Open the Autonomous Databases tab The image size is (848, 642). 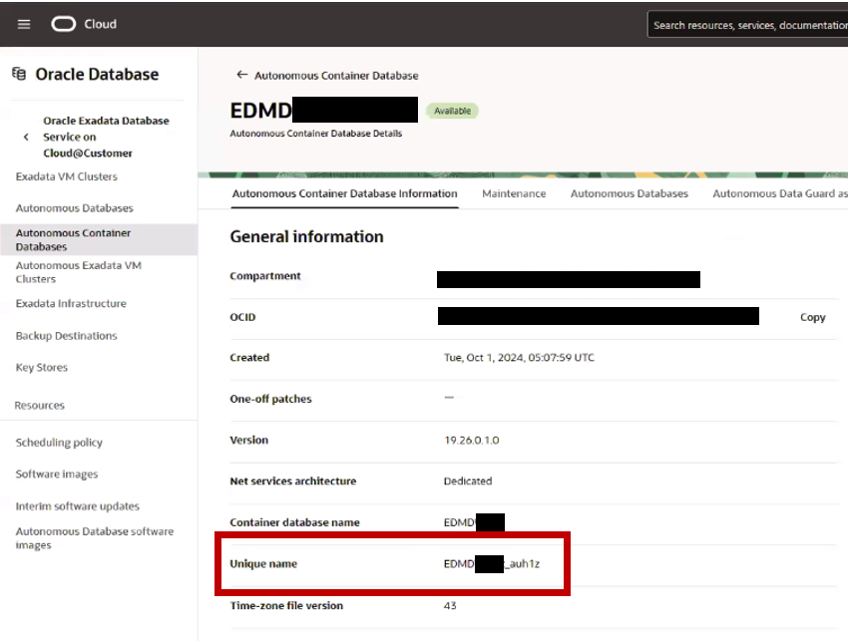coord(629,193)
